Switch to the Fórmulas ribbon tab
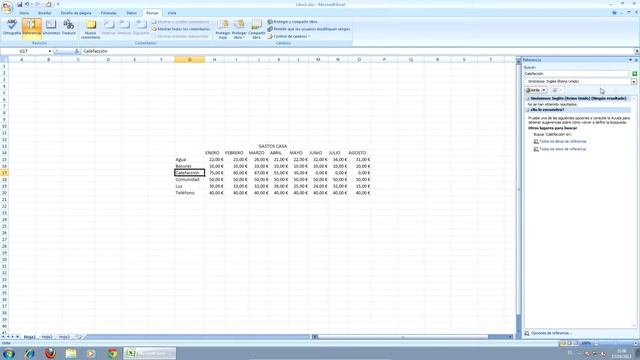Image resolution: width=640 pixels, height=360 pixels. pyautogui.click(x=109, y=13)
